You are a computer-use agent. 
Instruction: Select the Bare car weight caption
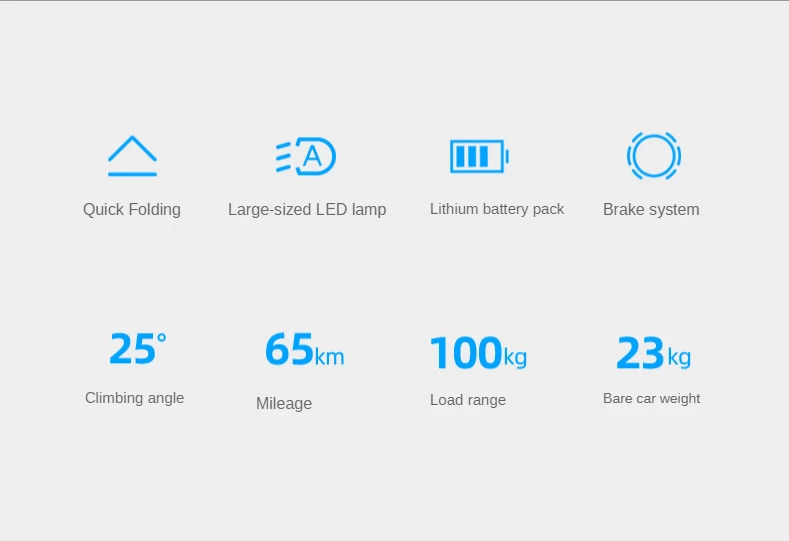tap(652, 398)
